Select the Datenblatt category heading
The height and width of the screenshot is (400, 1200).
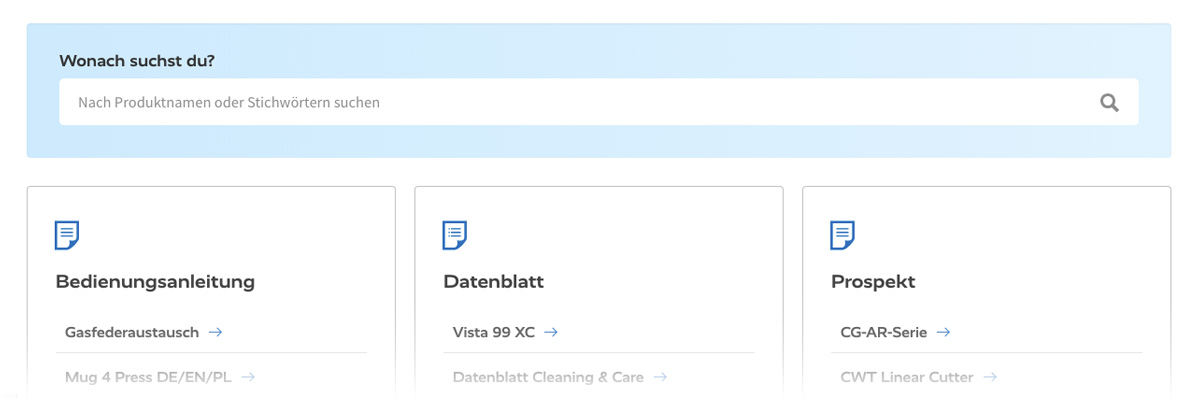(x=493, y=282)
